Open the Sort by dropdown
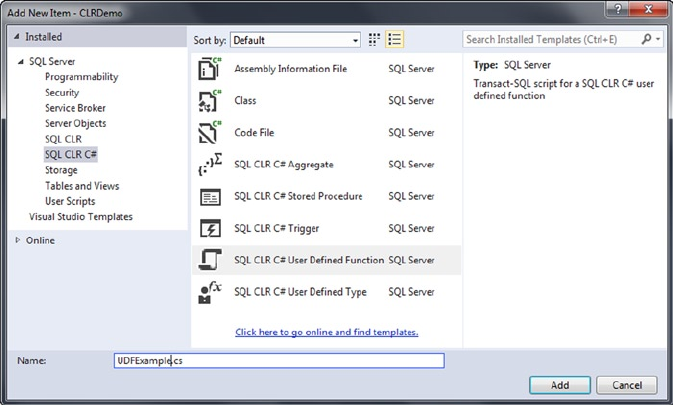673x405 pixels. 295,40
